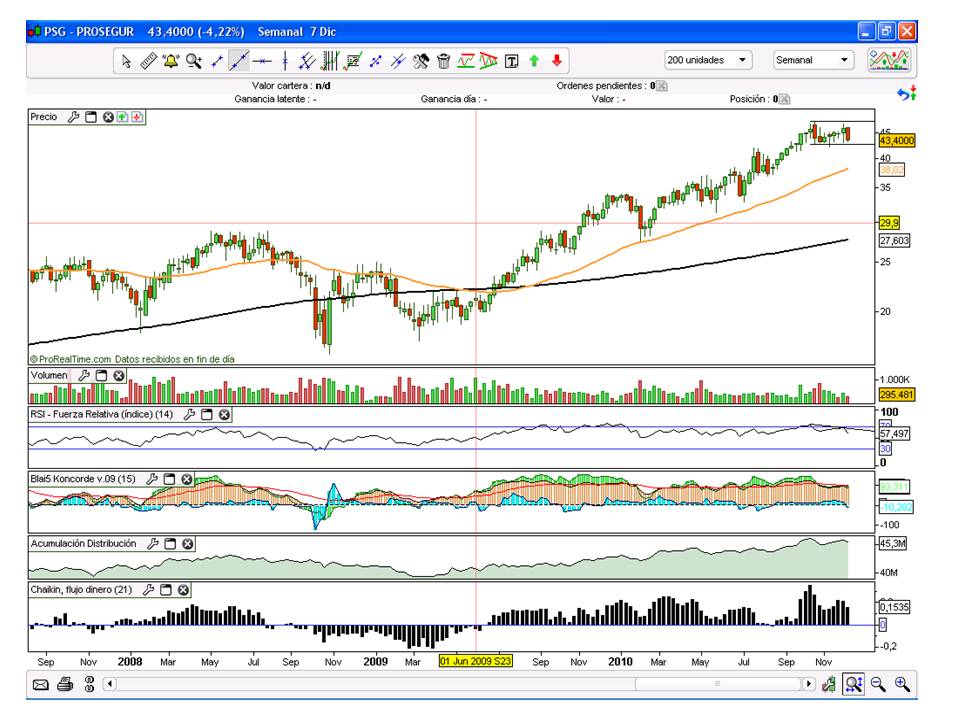Viewport: 960px width, 720px height.
Task: Select the triangle pattern tool
Action: tap(489, 61)
